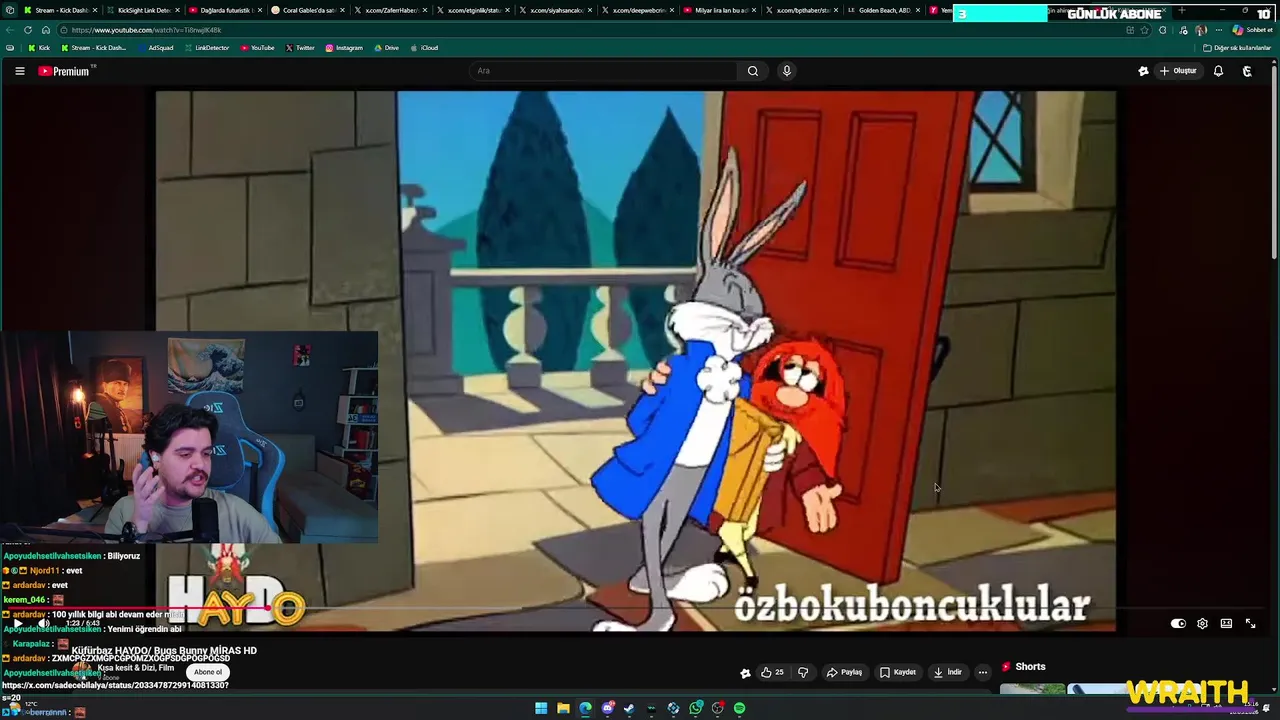Image resolution: width=1280 pixels, height=720 pixels.
Task: Enter fullscreen mode in the player
Action: (1250, 623)
